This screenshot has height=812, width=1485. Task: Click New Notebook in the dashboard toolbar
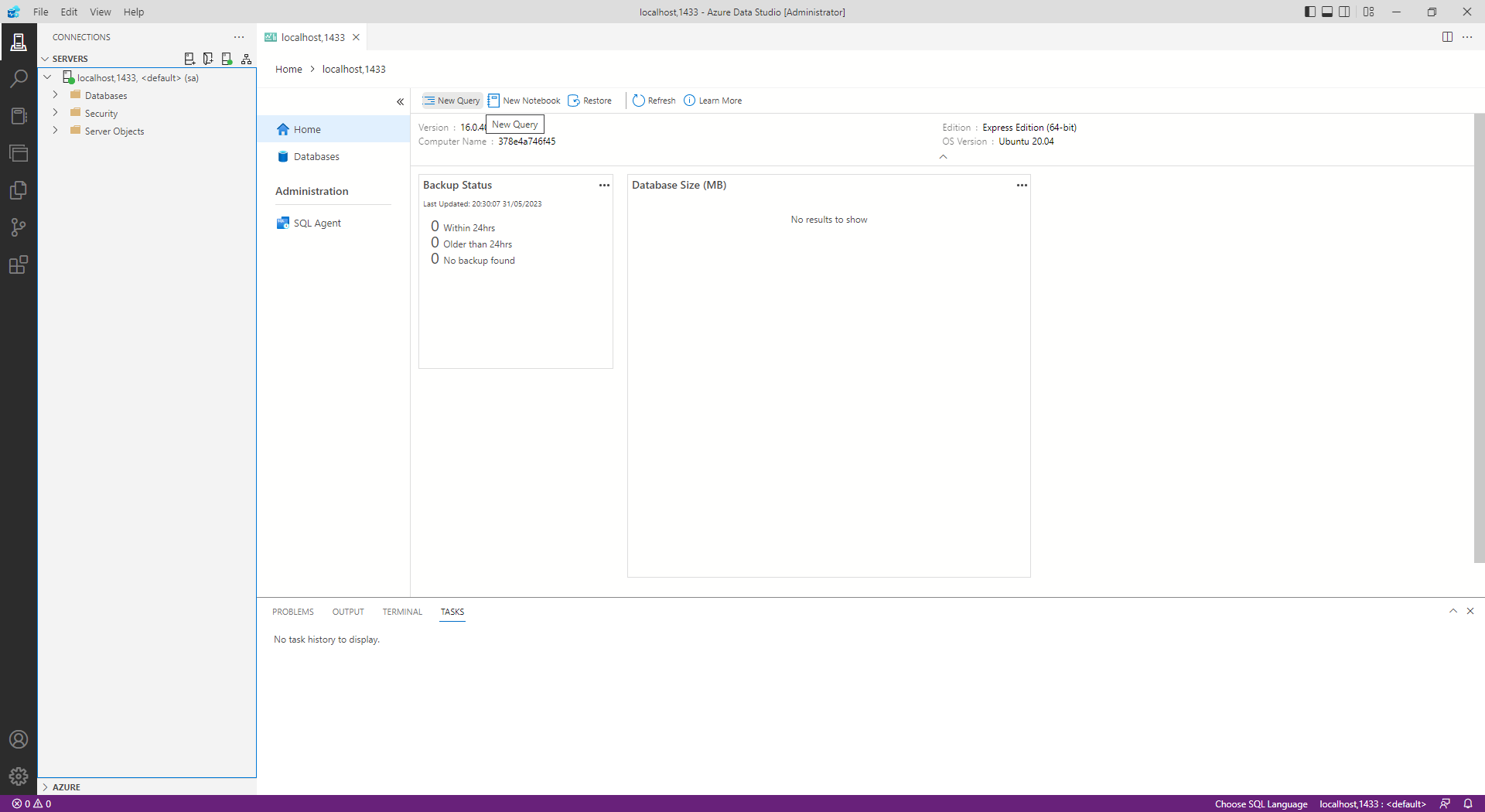tap(524, 101)
